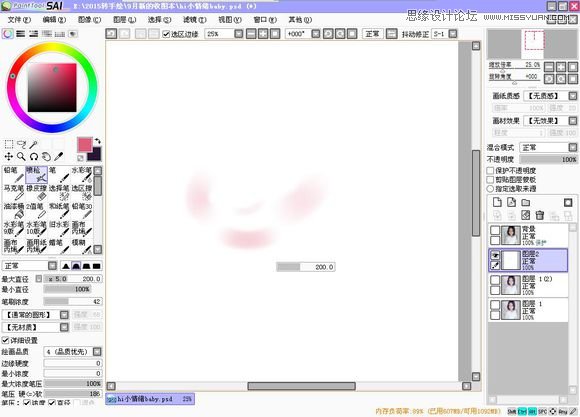Screen dimensions: 580x417
Task: Select the sharpest triangle brush edge shape
Action: 66,266
